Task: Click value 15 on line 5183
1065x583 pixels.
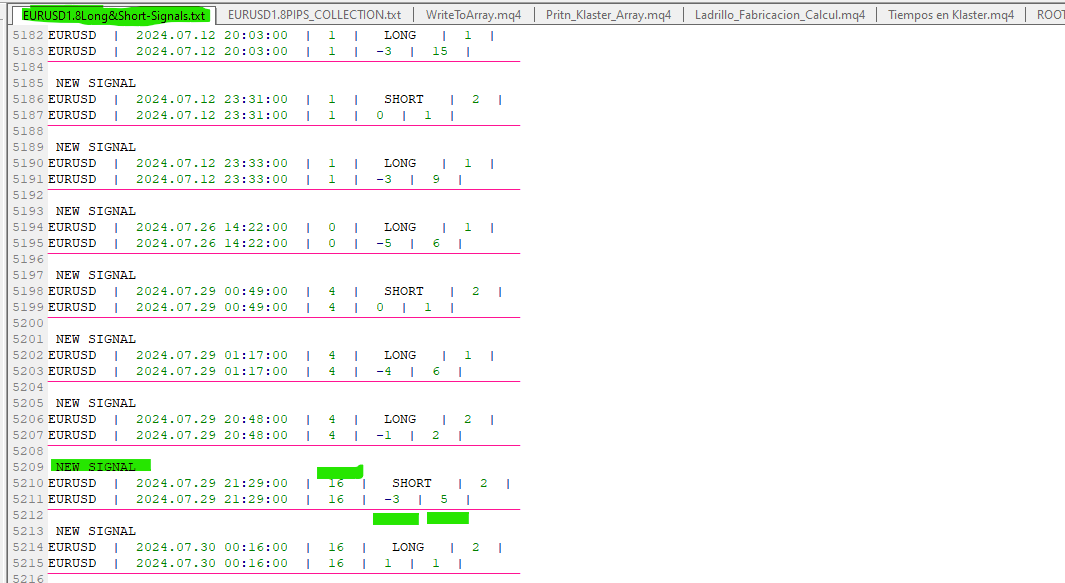Action: pos(440,52)
